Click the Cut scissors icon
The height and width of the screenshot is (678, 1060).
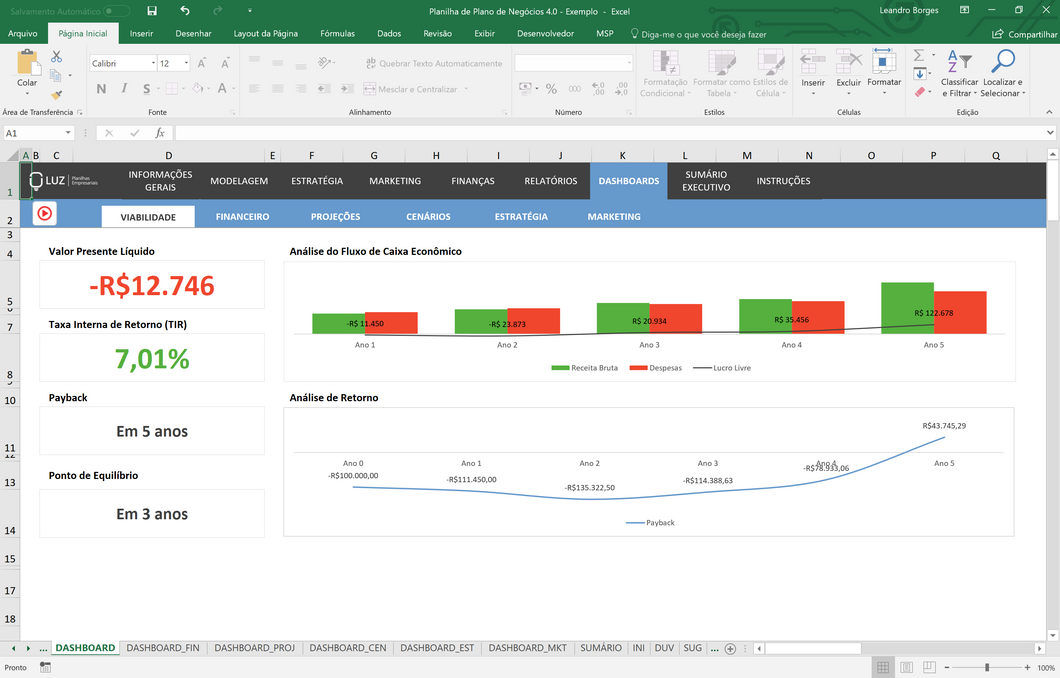click(56, 57)
